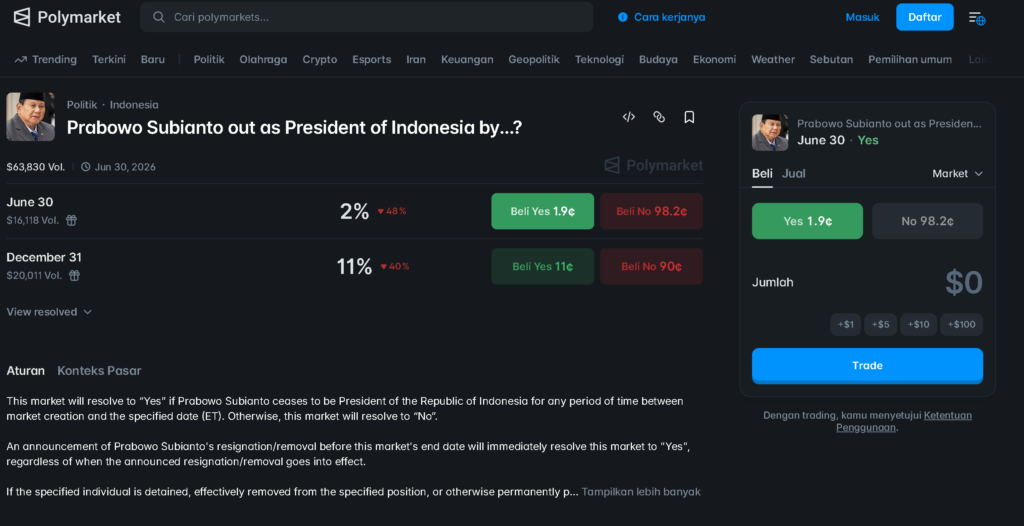The image size is (1024, 526).
Task: Click Beli No 98.2¢ for June 30
Action: click(x=652, y=211)
